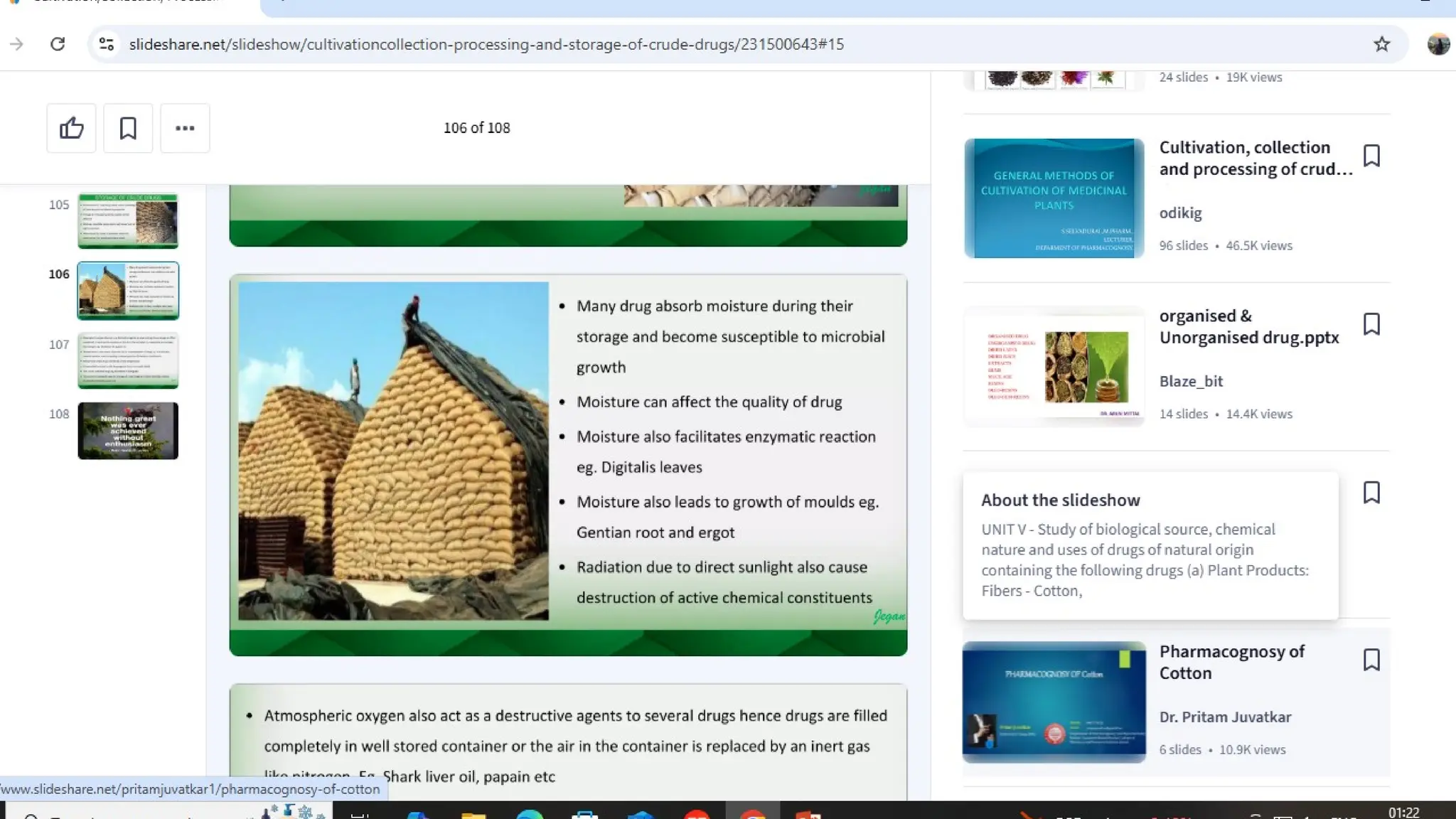The height and width of the screenshot is (819, 1456).
Task: Click the browser reload icon
Action: click(x=58, y=44)
